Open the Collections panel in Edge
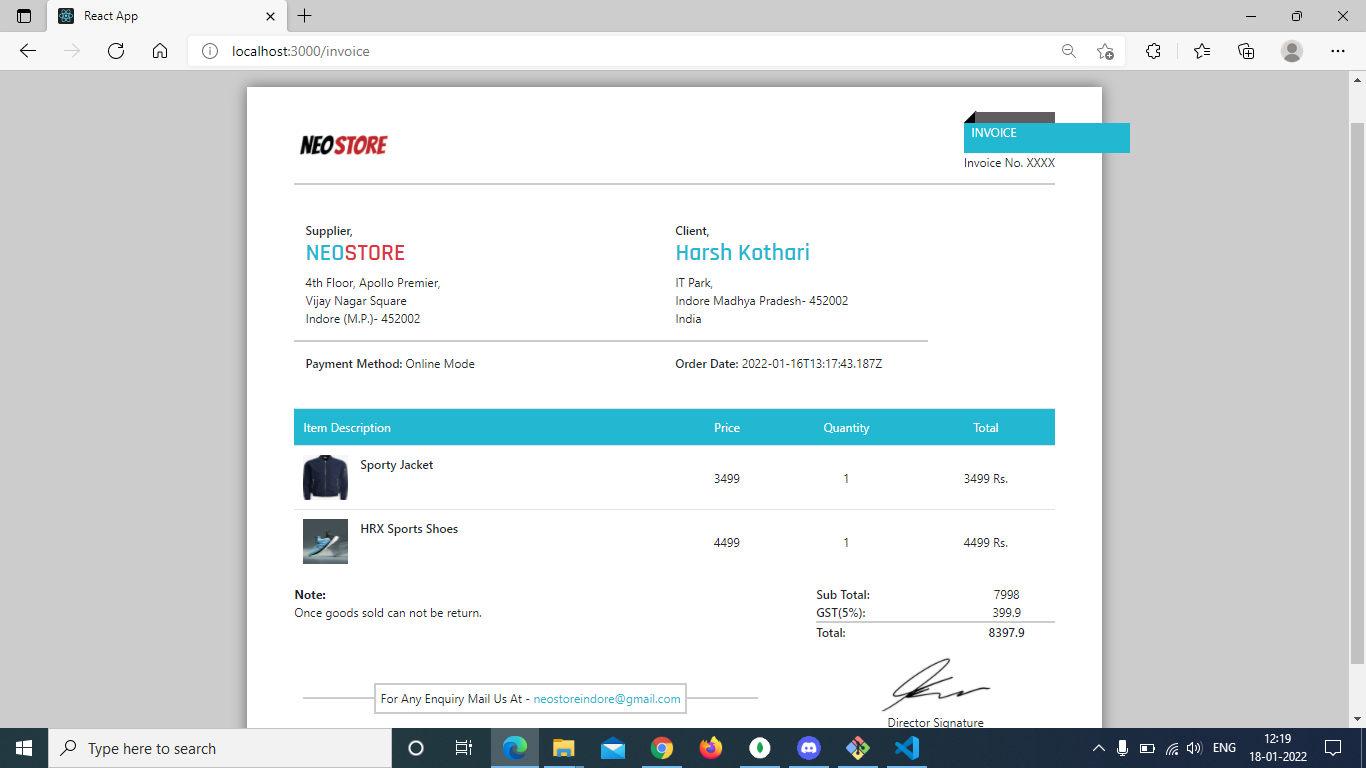This screenshot has height=768, width=1366. (x=1246, y=51)
